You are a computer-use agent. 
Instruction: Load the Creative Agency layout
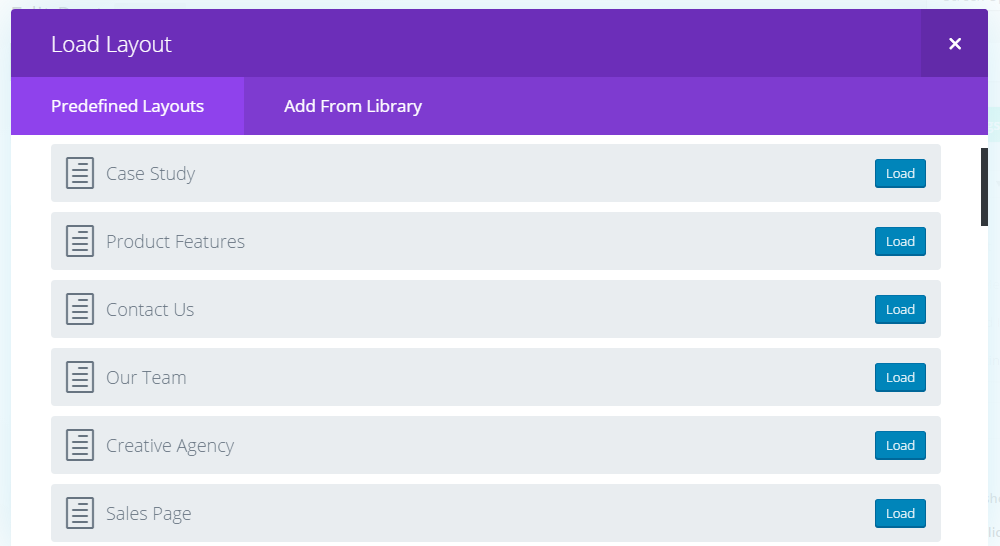900,446
